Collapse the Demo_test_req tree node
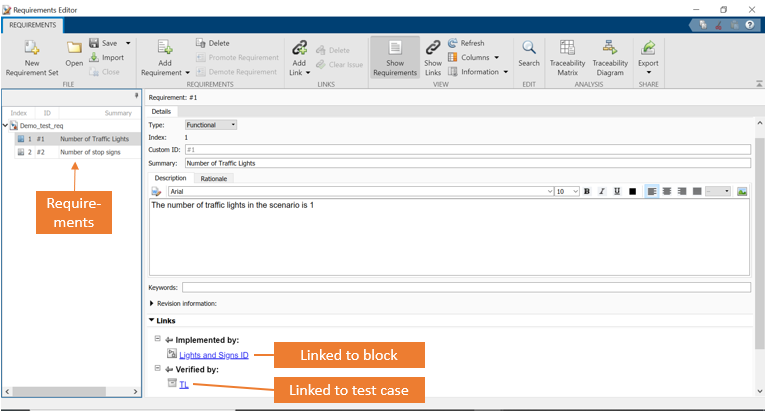Screen dimensions: 766x415 (6, 126)
